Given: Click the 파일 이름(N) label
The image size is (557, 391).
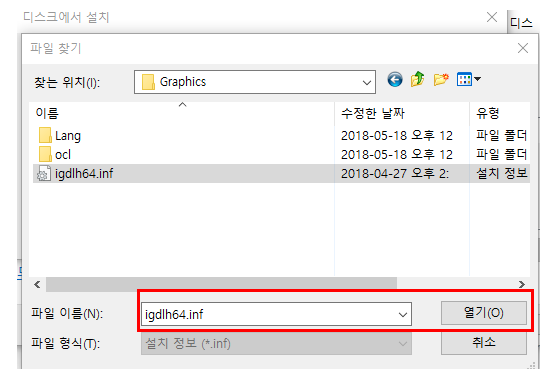Looking at the screenshot, I should (x=67, y=313).
